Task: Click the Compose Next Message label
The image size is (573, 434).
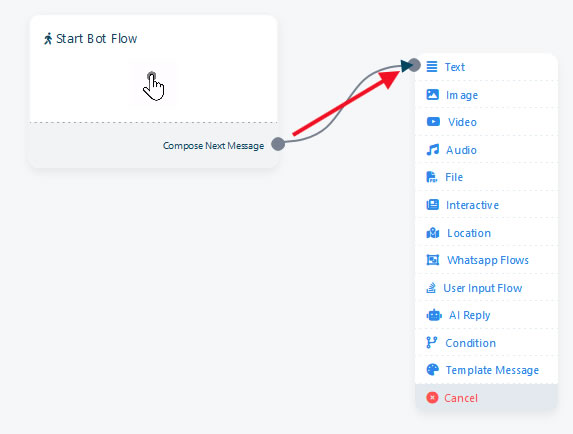Action: point(213,145)
